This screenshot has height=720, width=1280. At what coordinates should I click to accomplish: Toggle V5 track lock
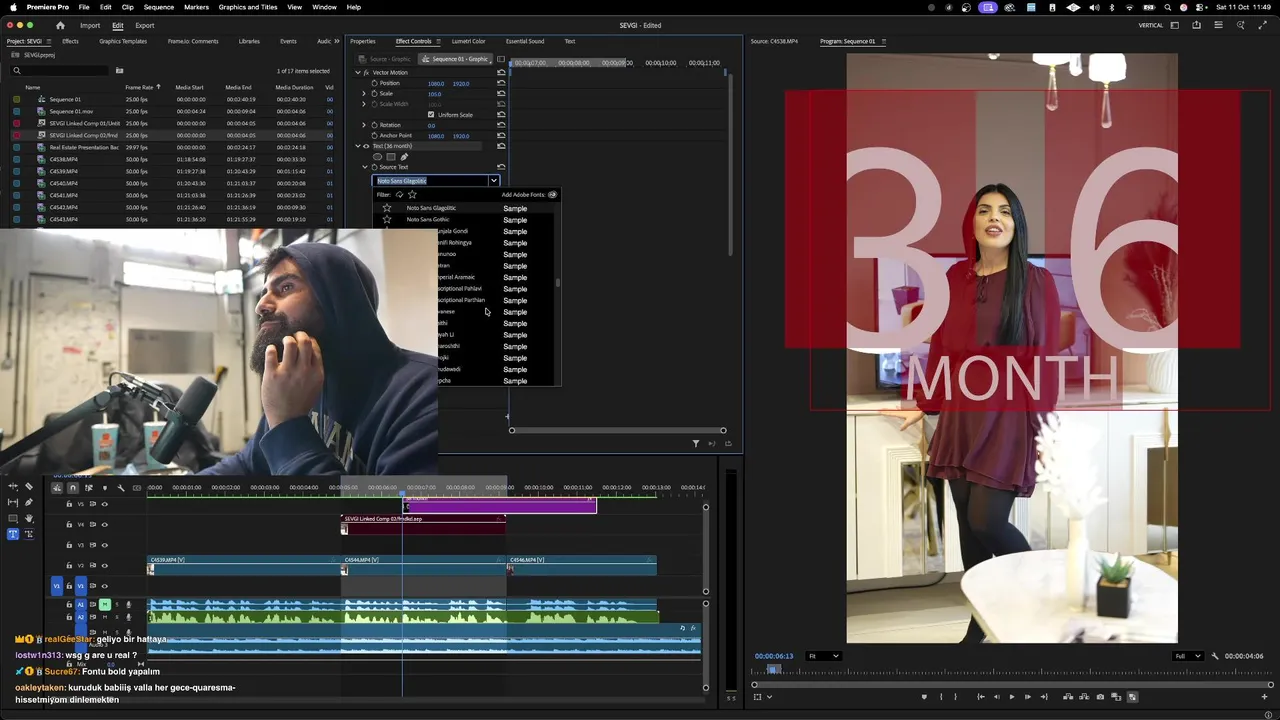(69, 504)
